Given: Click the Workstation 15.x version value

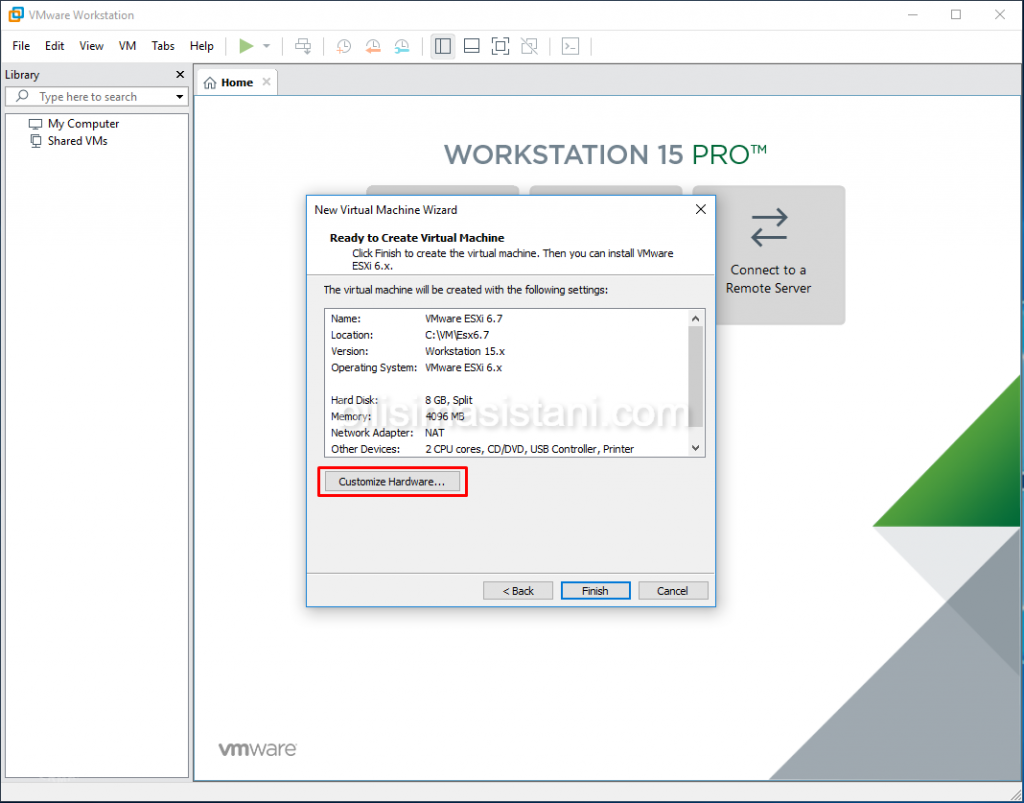Looking at the screenshot, I should [x=465, y=351].
